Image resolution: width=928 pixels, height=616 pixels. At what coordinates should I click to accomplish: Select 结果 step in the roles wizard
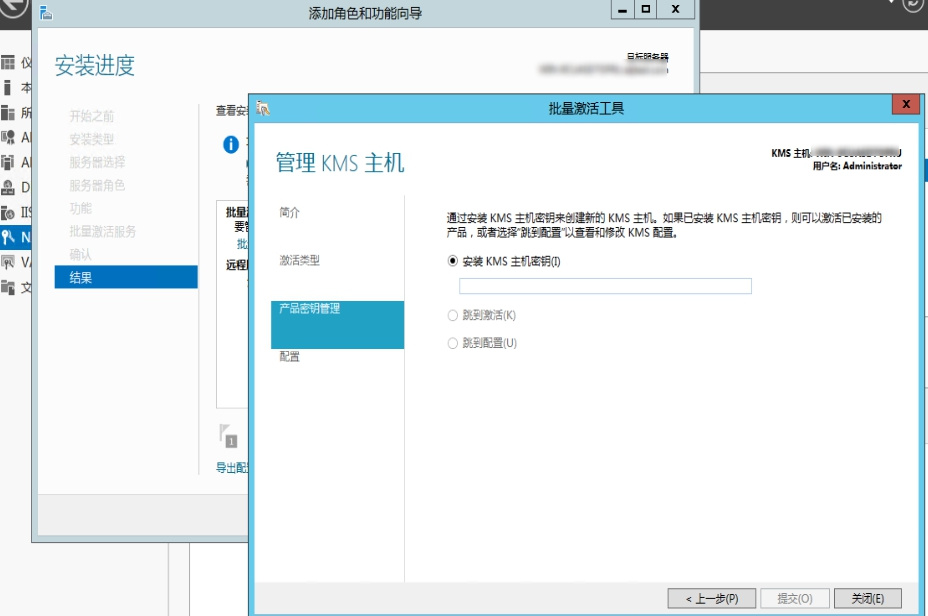[126, 277]
